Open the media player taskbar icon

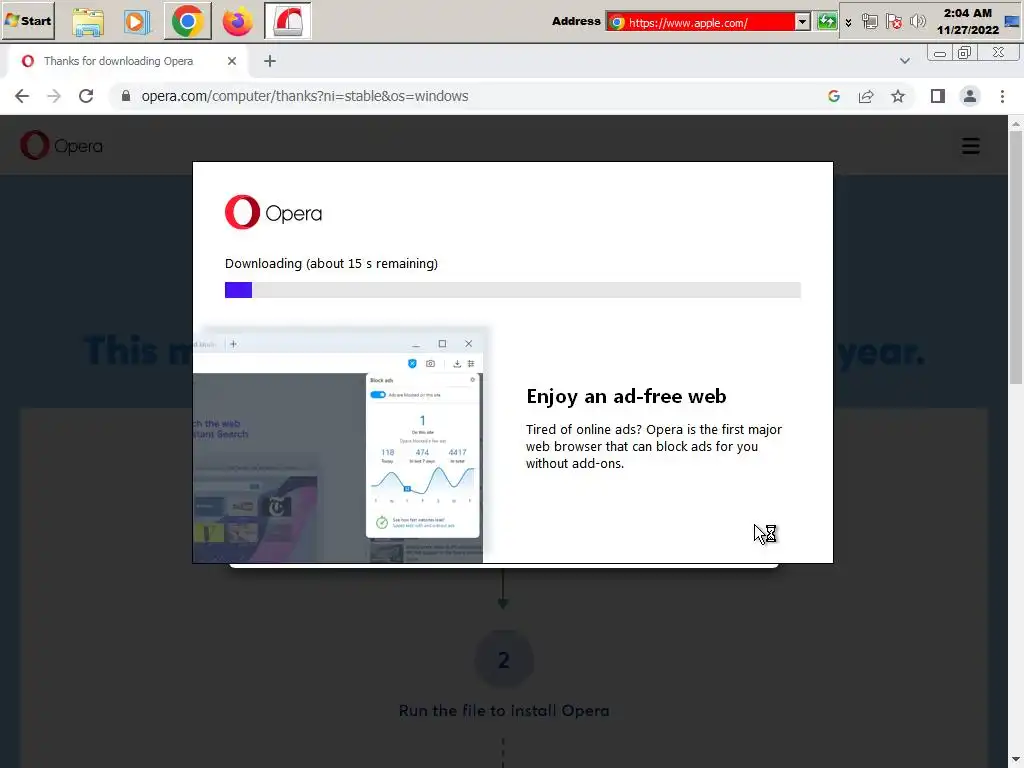136,22
